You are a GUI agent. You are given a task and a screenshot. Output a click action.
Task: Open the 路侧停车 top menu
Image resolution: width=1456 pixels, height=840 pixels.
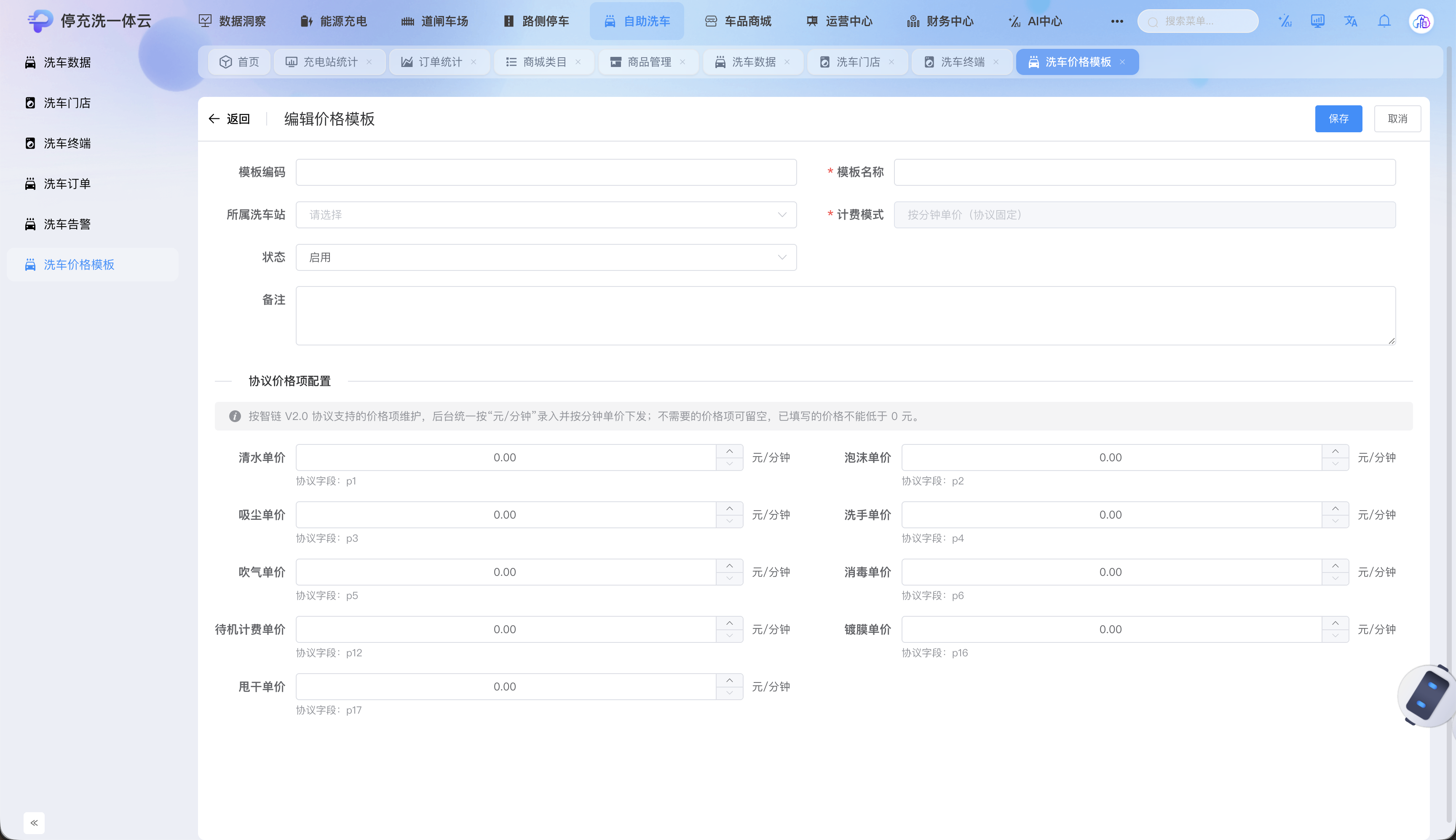tap(535, 21)
